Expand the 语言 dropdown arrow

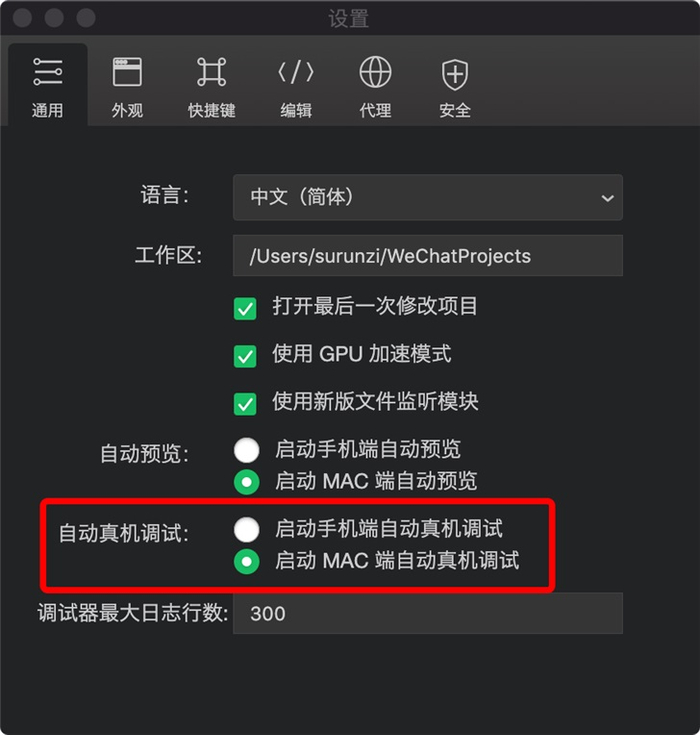[607, 198]
